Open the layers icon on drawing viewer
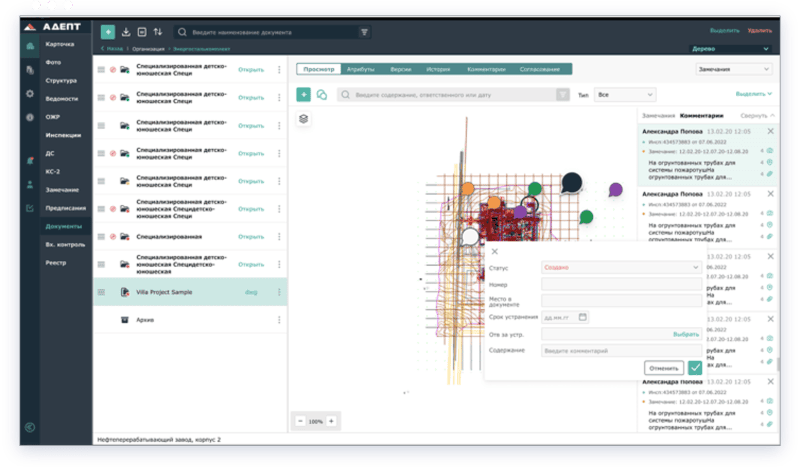This screenshot has height=469, width=800. click(x=303, y=119)
